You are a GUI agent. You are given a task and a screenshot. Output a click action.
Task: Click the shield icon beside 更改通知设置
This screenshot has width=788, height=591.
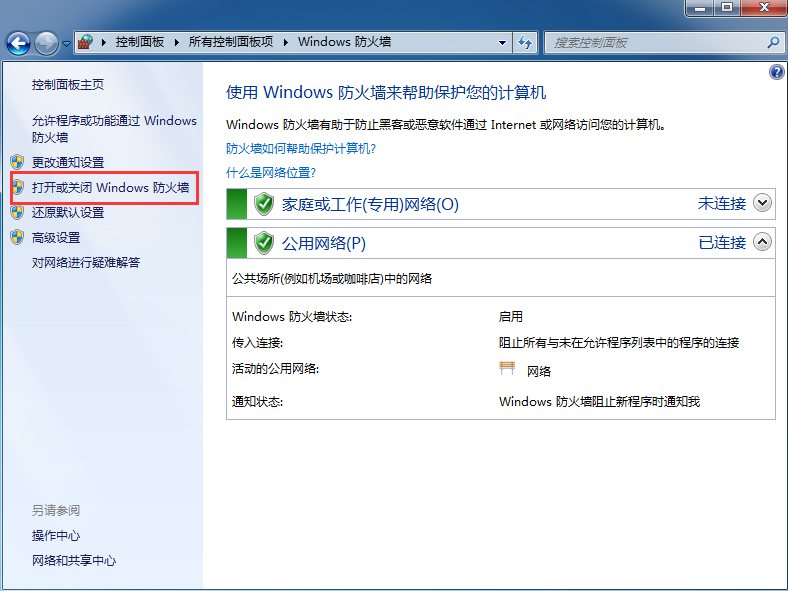(x=17, y=162)
